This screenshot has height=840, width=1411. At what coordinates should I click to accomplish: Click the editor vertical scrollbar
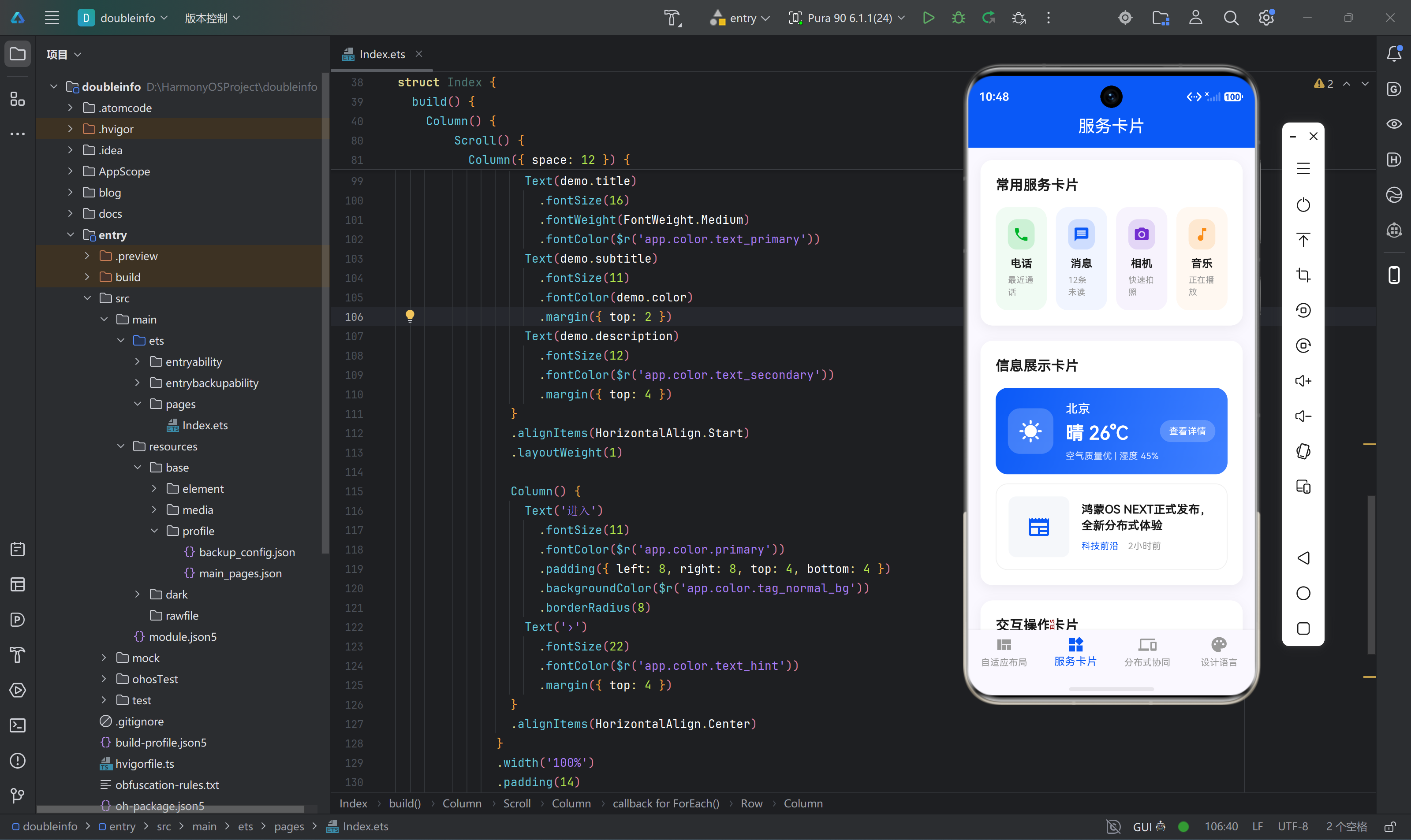click(x=1371, y=575)
